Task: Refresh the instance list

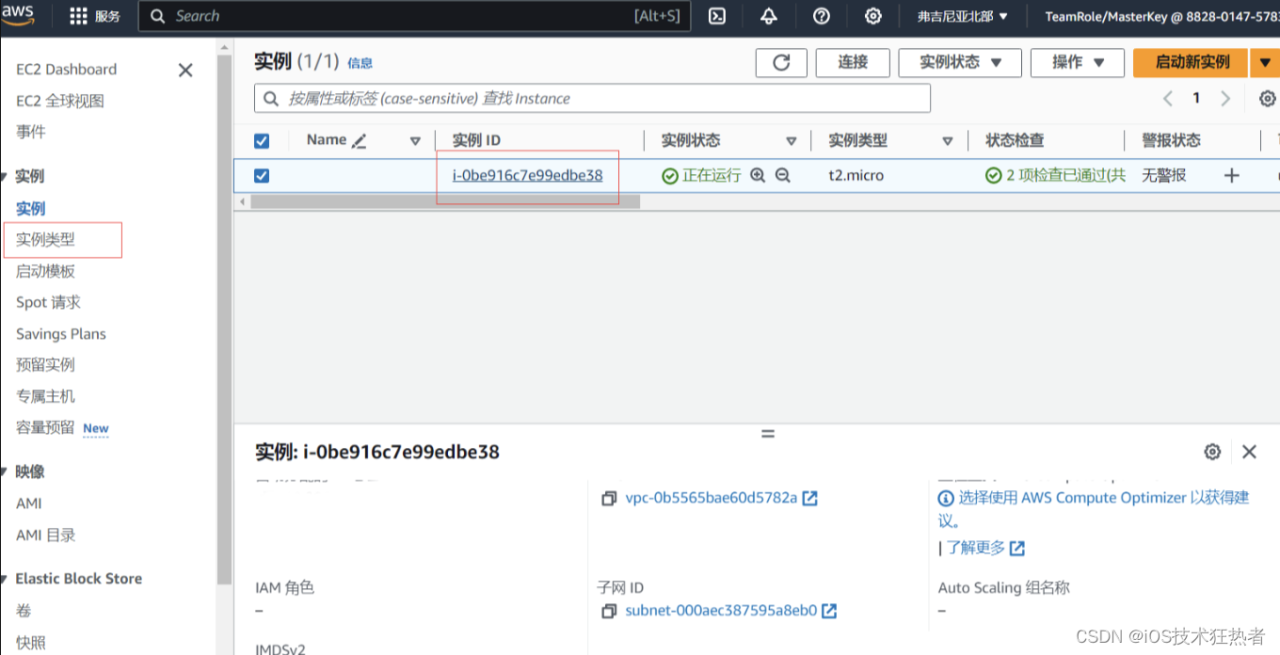Action: click(781, 62)
